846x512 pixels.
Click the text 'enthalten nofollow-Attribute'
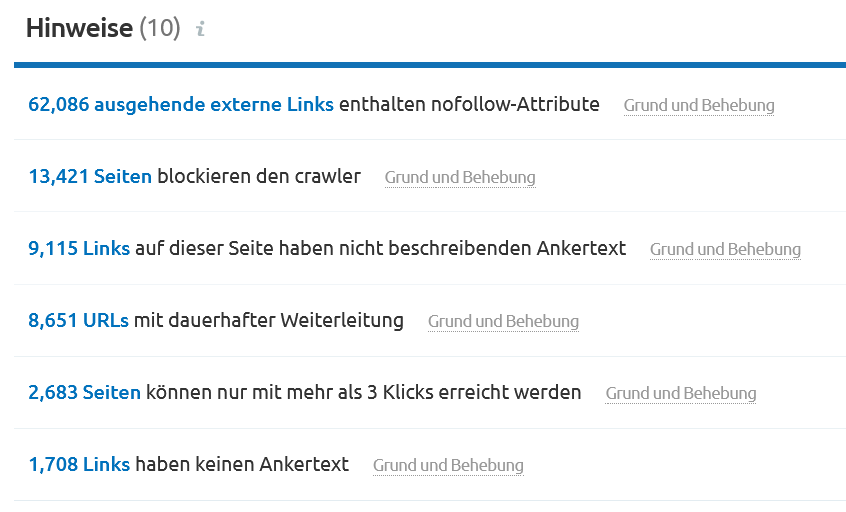click(x=469, y=104)
